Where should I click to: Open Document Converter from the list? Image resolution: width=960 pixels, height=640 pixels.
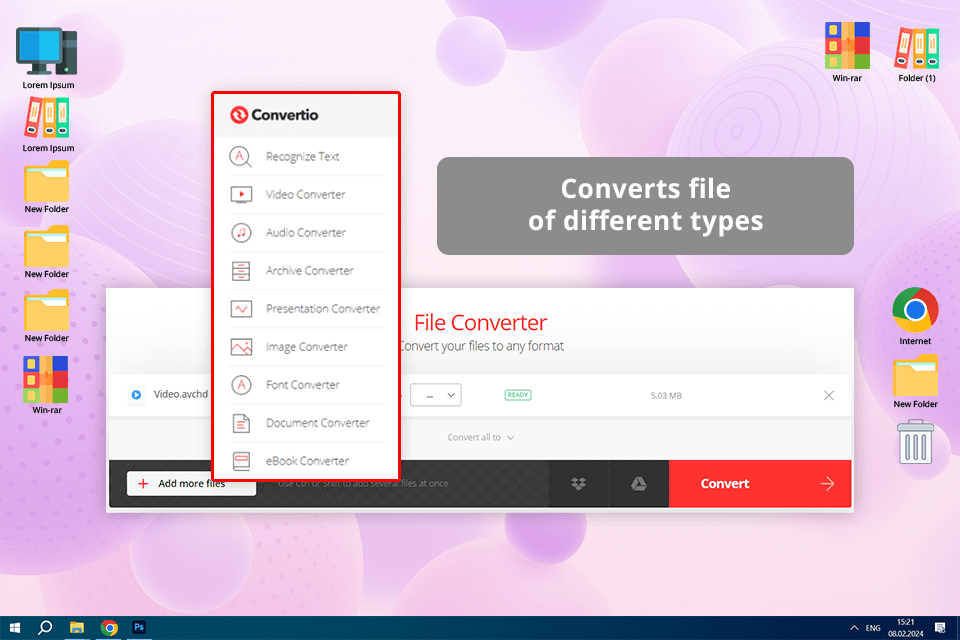(306, 423)
